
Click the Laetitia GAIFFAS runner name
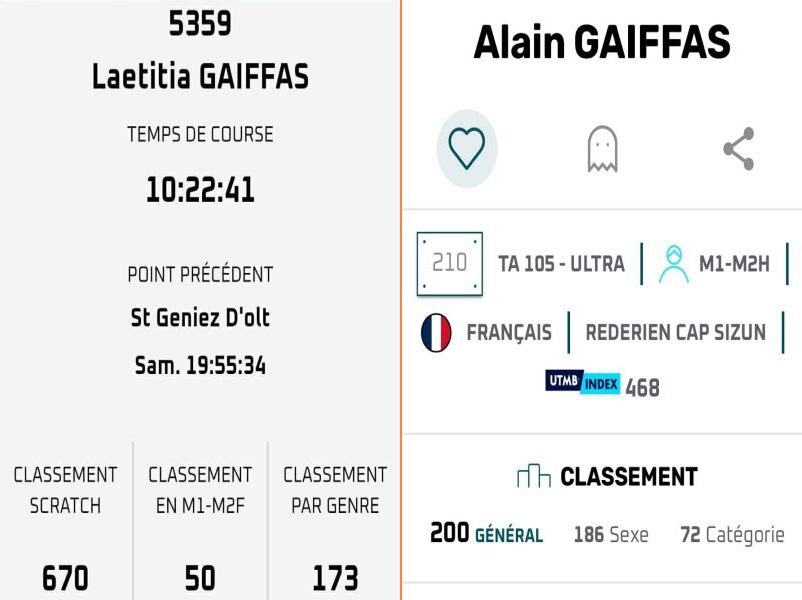pos(200,76)
